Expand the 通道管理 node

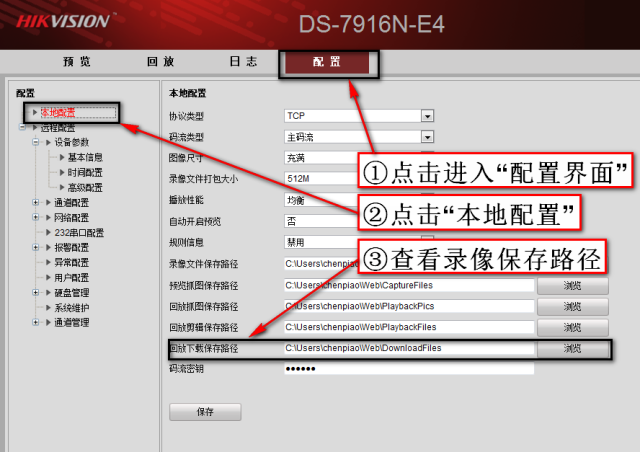point(36,322)
